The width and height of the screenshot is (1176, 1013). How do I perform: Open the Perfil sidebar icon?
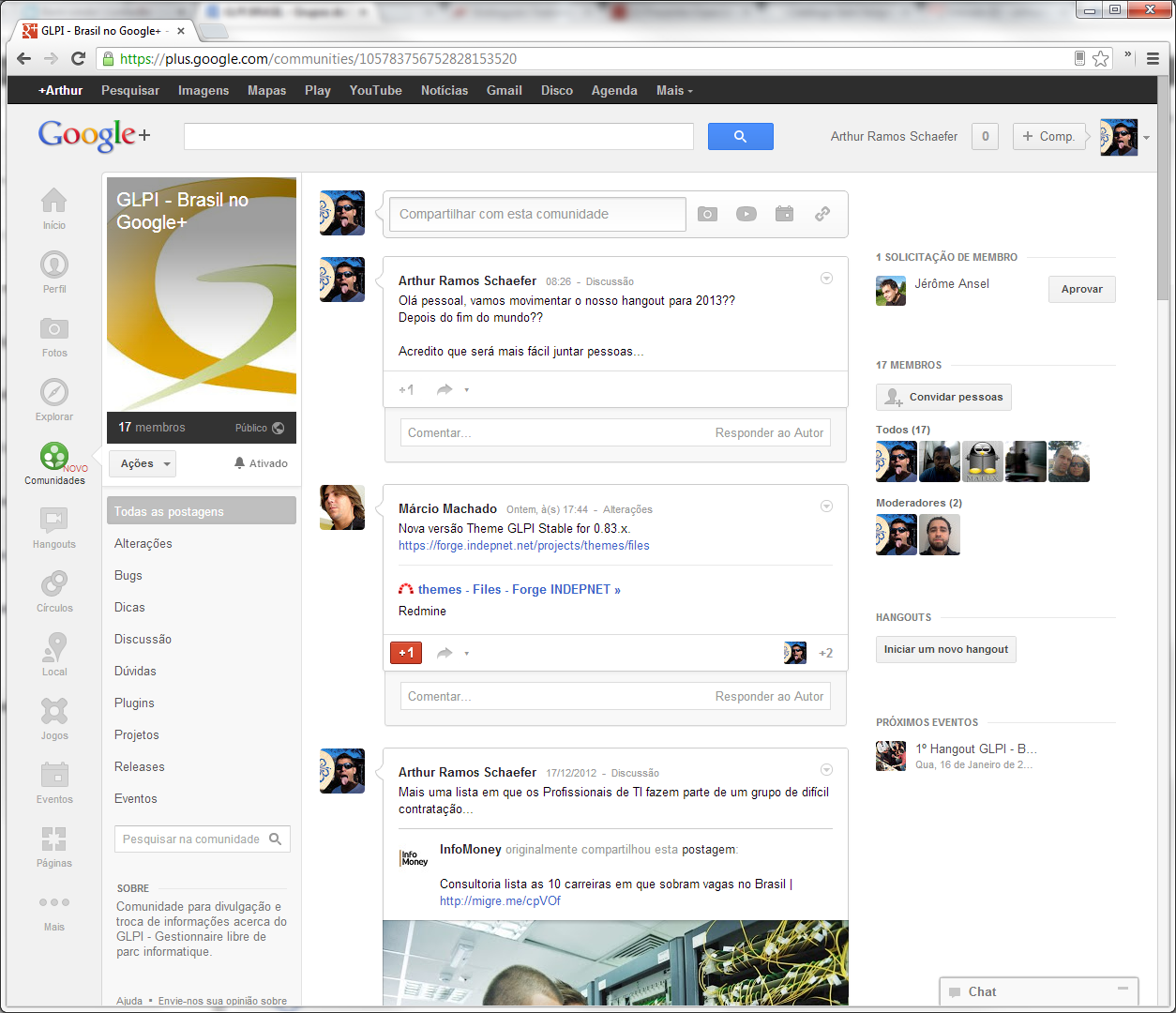click(54, 265)
